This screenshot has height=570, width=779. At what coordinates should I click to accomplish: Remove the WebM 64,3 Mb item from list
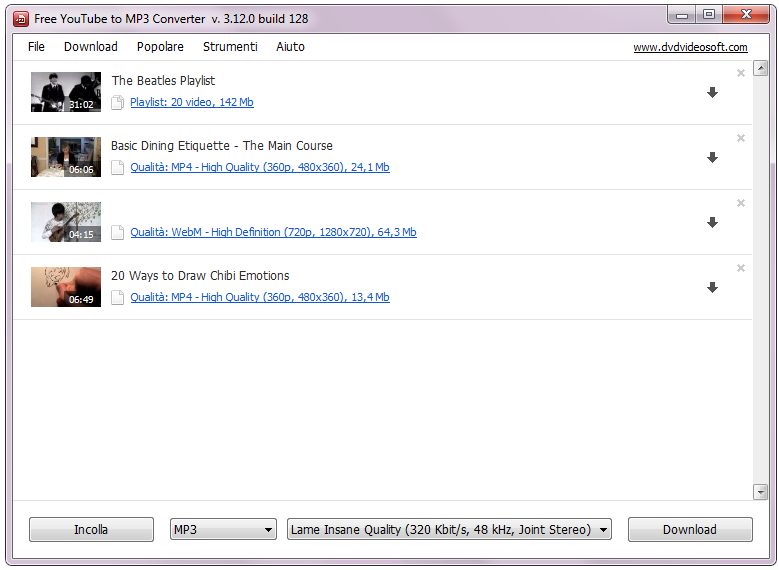[741, 203]
